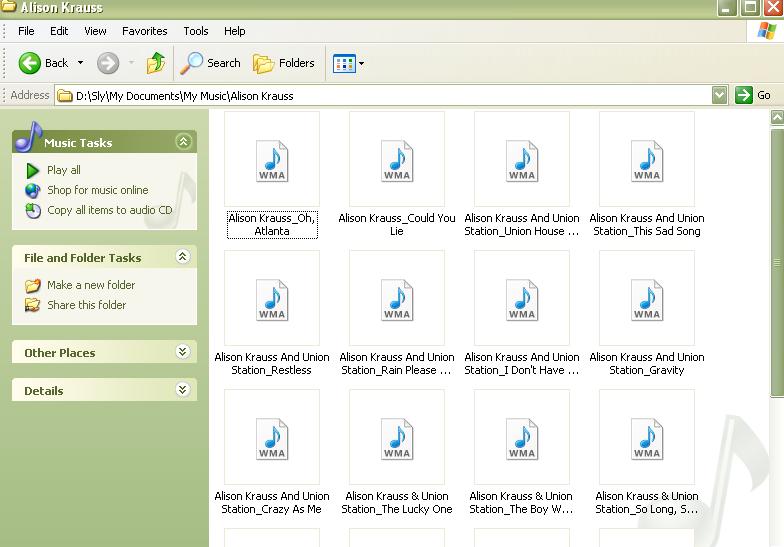Go up one folder level
Viewport: 784px width, 547px height.
[156, 63]
